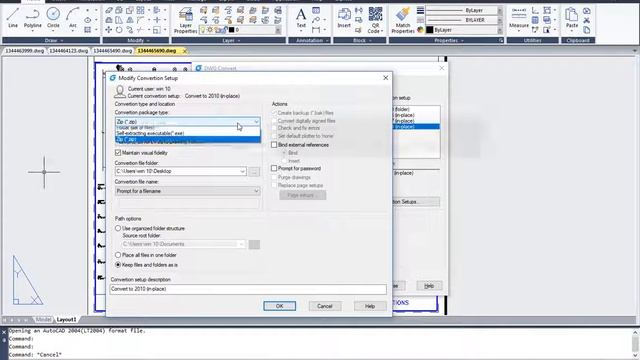Image resolution: width=640 pixels, height=360 pixels.
Task: Open the conversion file folder dropdown
Action: point(242,171)
